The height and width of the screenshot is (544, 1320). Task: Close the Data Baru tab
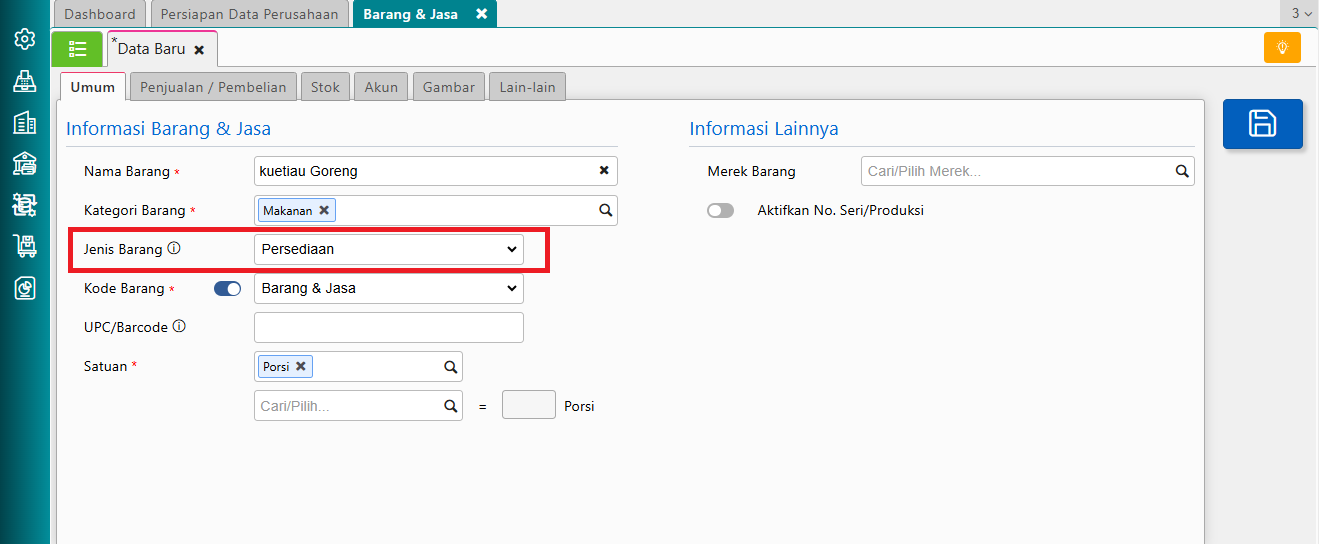coord(199,49)
